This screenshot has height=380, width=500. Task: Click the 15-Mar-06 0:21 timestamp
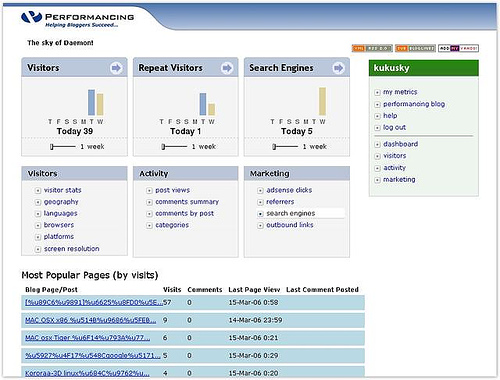click(253, 338)
